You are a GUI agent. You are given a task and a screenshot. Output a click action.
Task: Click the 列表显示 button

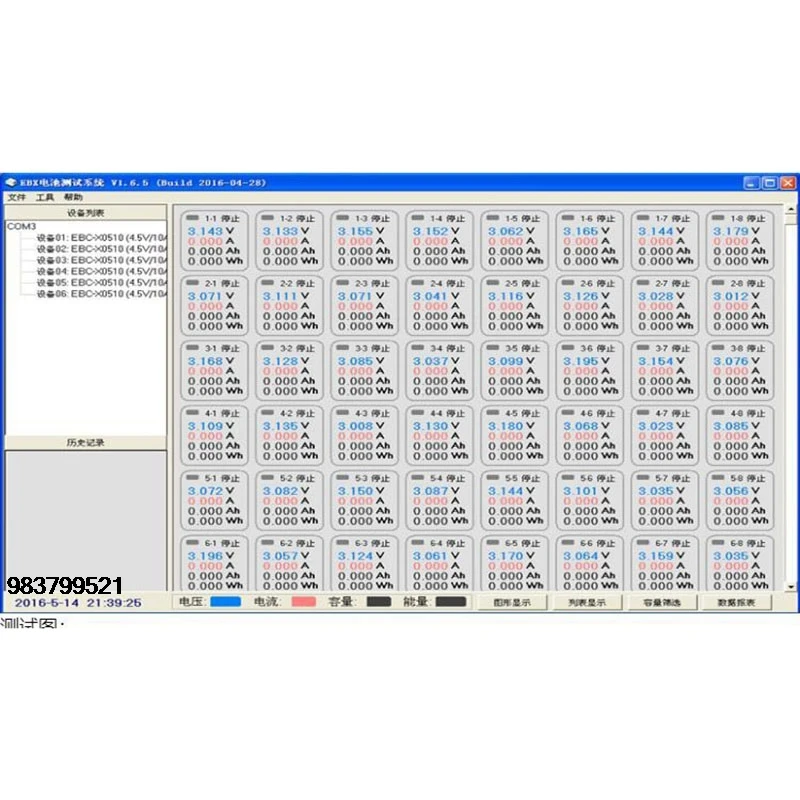587,603
